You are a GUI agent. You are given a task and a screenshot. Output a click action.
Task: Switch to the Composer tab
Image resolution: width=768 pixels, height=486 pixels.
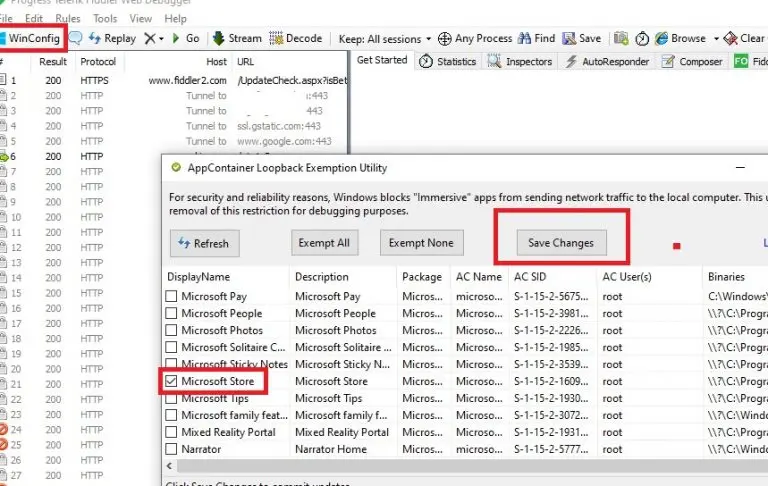coord(692,62)
